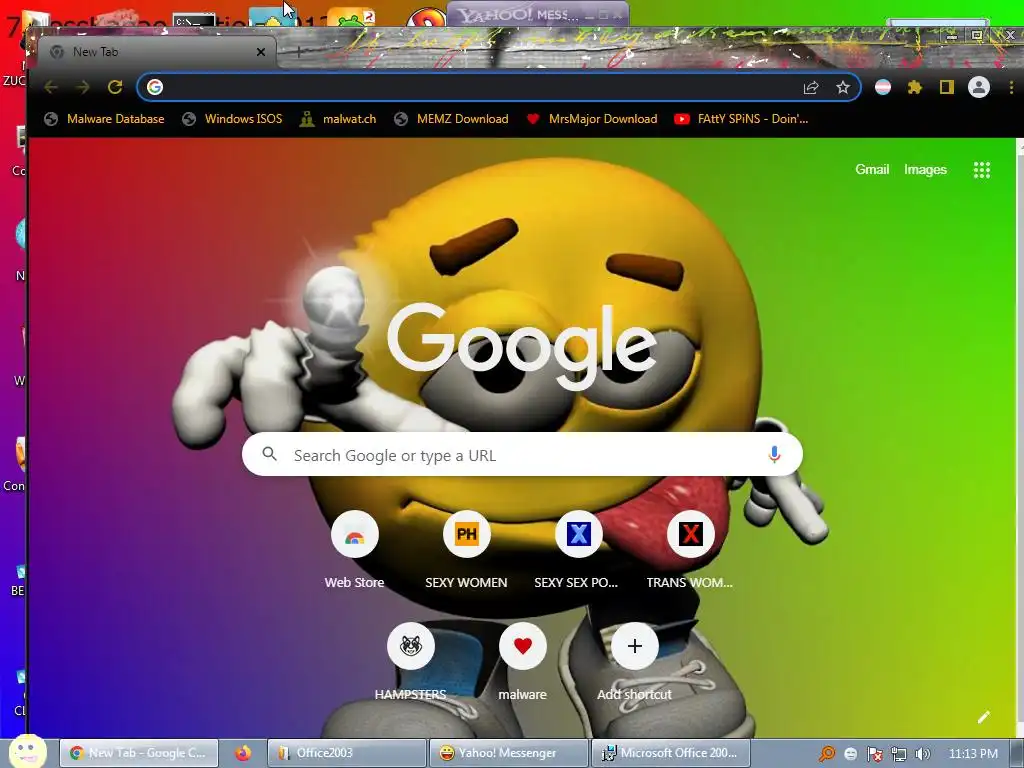Open Chrome's three-dot menu
The image size is (1024, 768).
click(1011, 88)
